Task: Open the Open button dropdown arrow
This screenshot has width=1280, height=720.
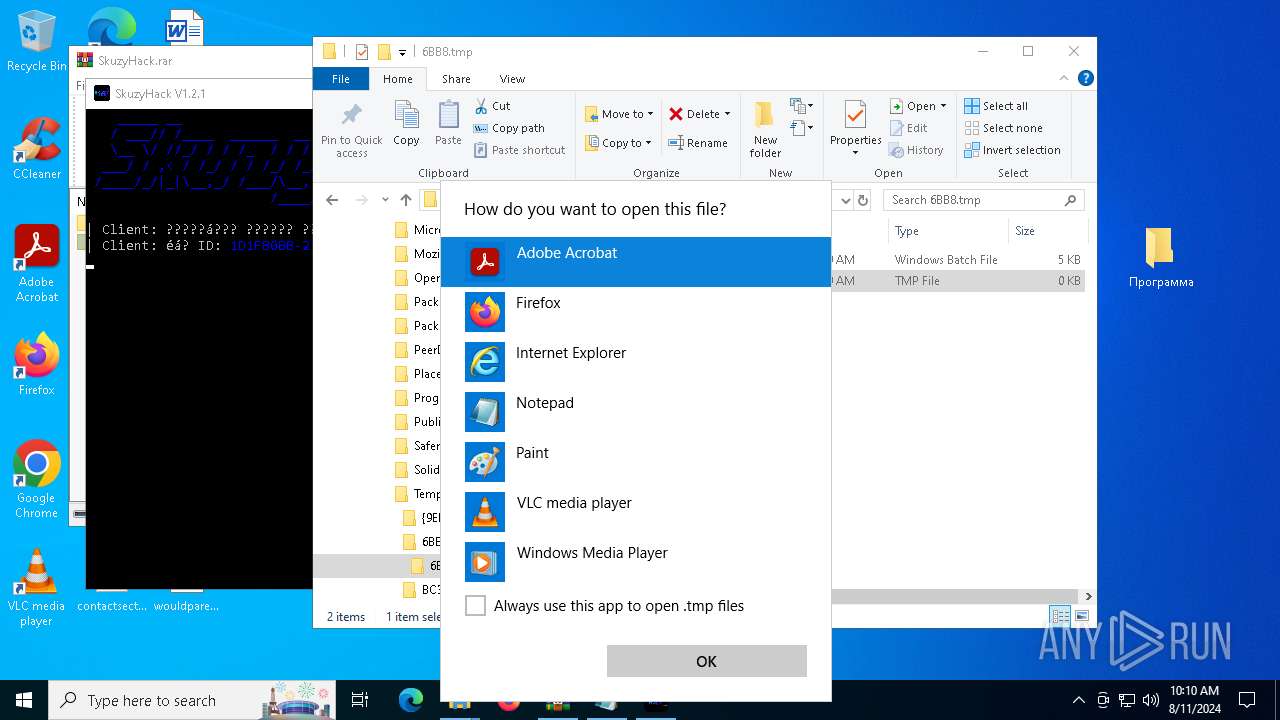Action: pyautogui.click(x=943, y=106)
